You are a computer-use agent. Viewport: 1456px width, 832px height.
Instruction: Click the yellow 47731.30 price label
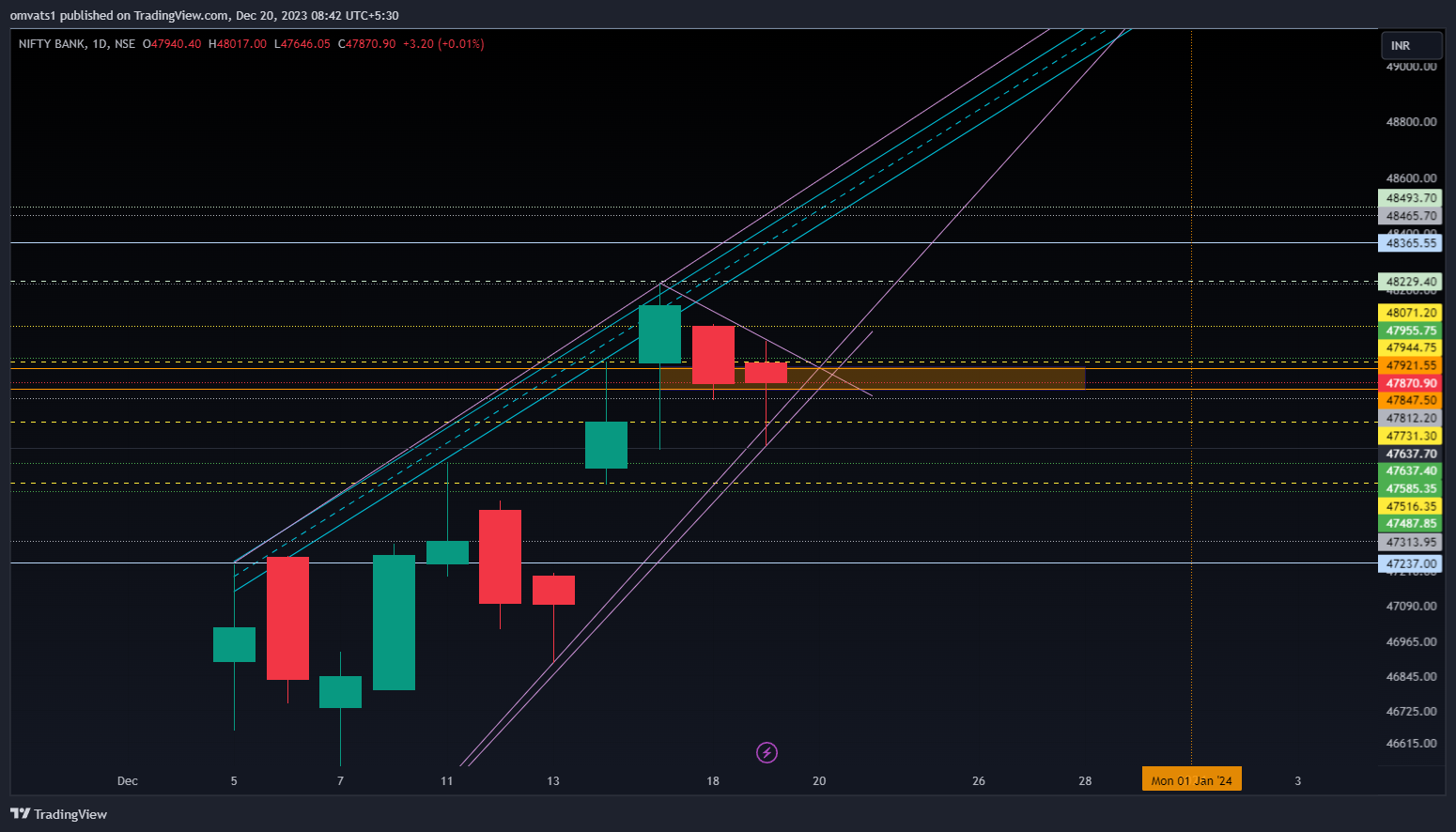click(x=1411, y=436)
